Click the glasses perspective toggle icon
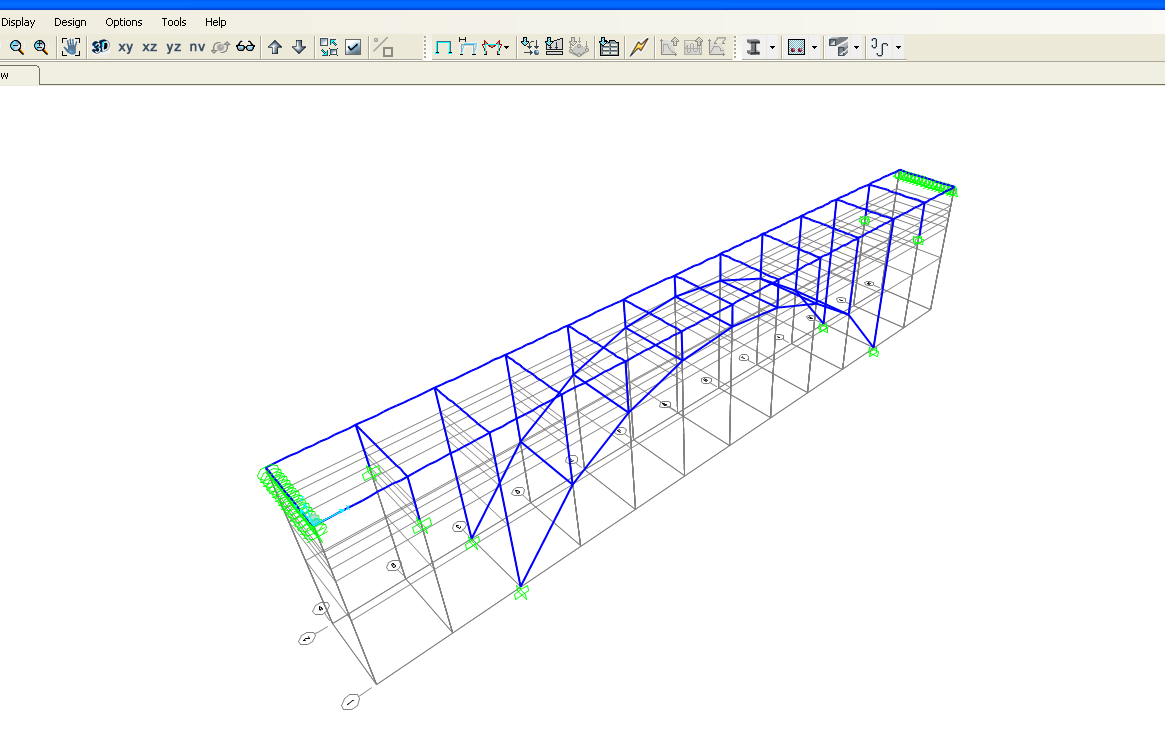 point(245,47)
